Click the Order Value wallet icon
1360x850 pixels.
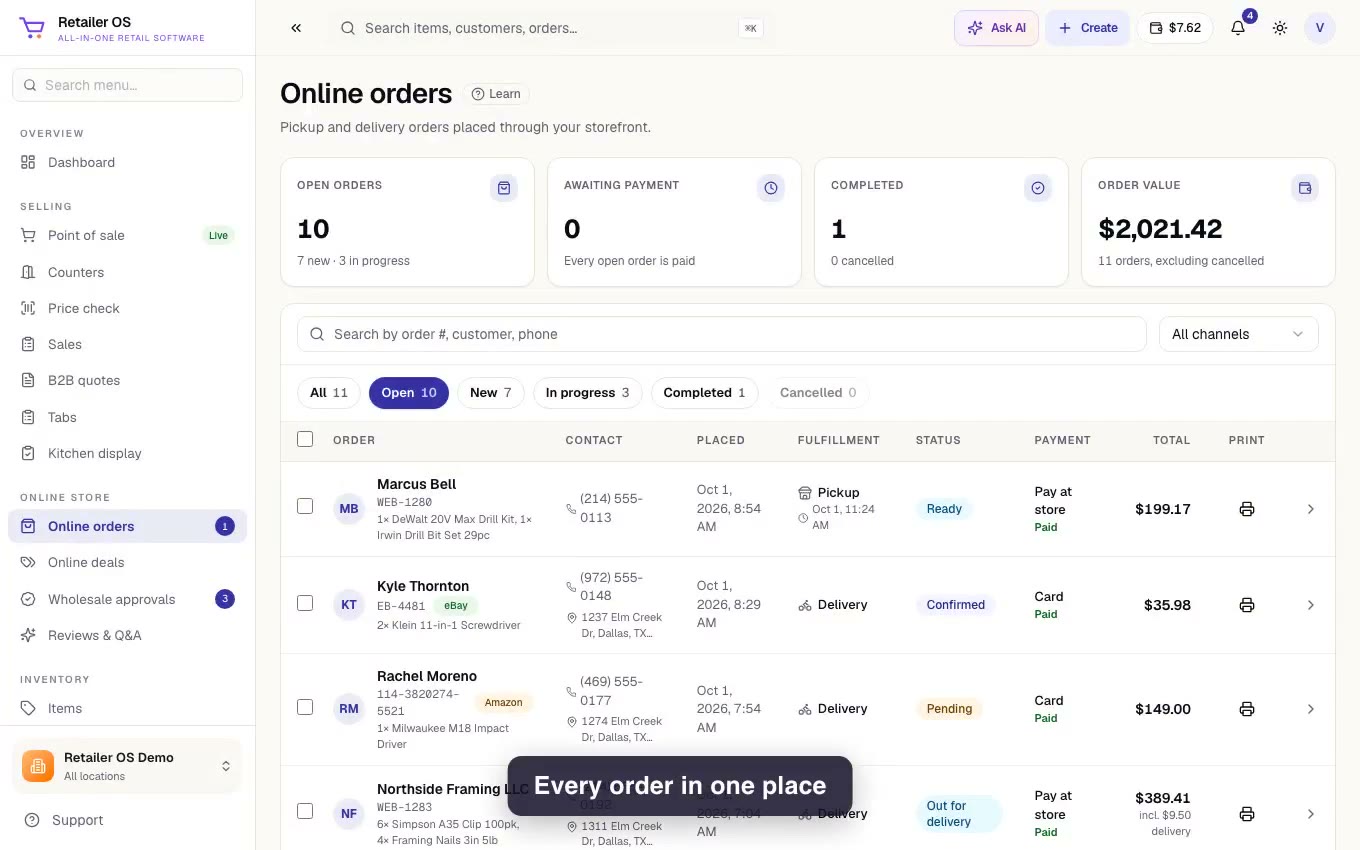[1305, 188]
